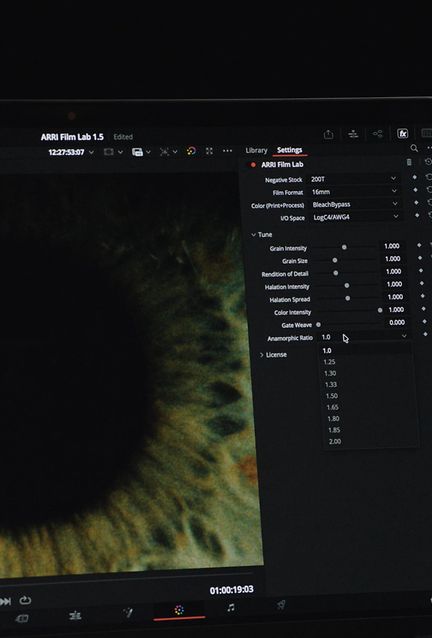The height and width of the screenshot is (638, 432).
Task: Open the Edit page icon
Action: 75,615
